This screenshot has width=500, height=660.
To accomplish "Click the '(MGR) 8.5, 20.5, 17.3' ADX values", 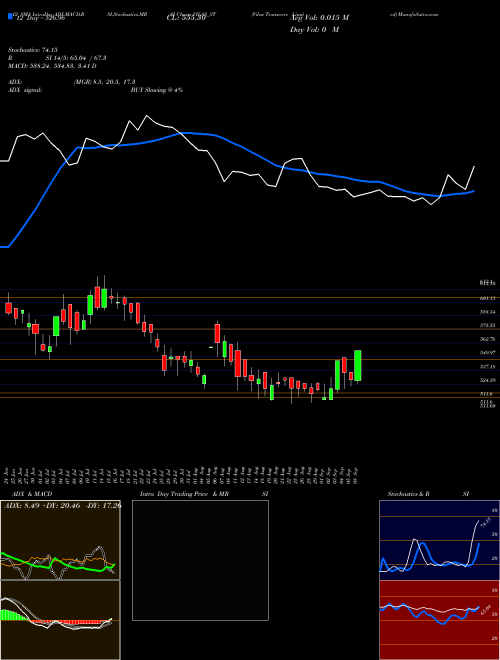I will 104,82.
